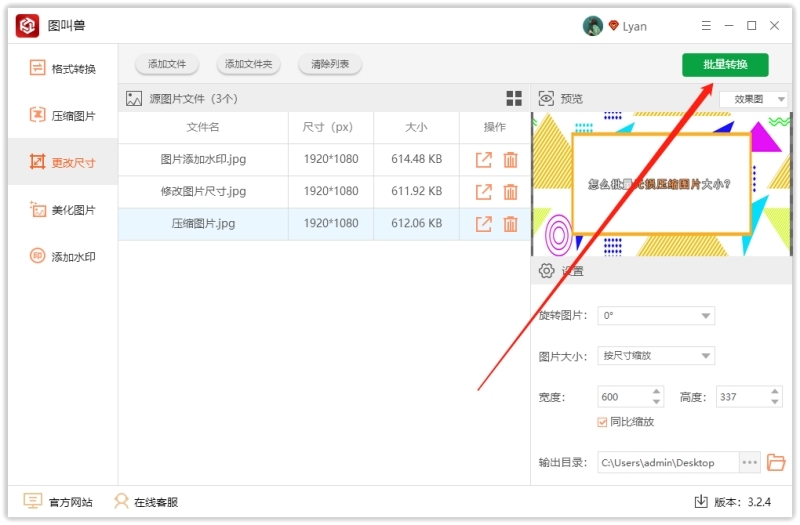The height and width of the screenshot is (525, 800).
Task: Open the 官方网站 link in footer
Action: 59,502
